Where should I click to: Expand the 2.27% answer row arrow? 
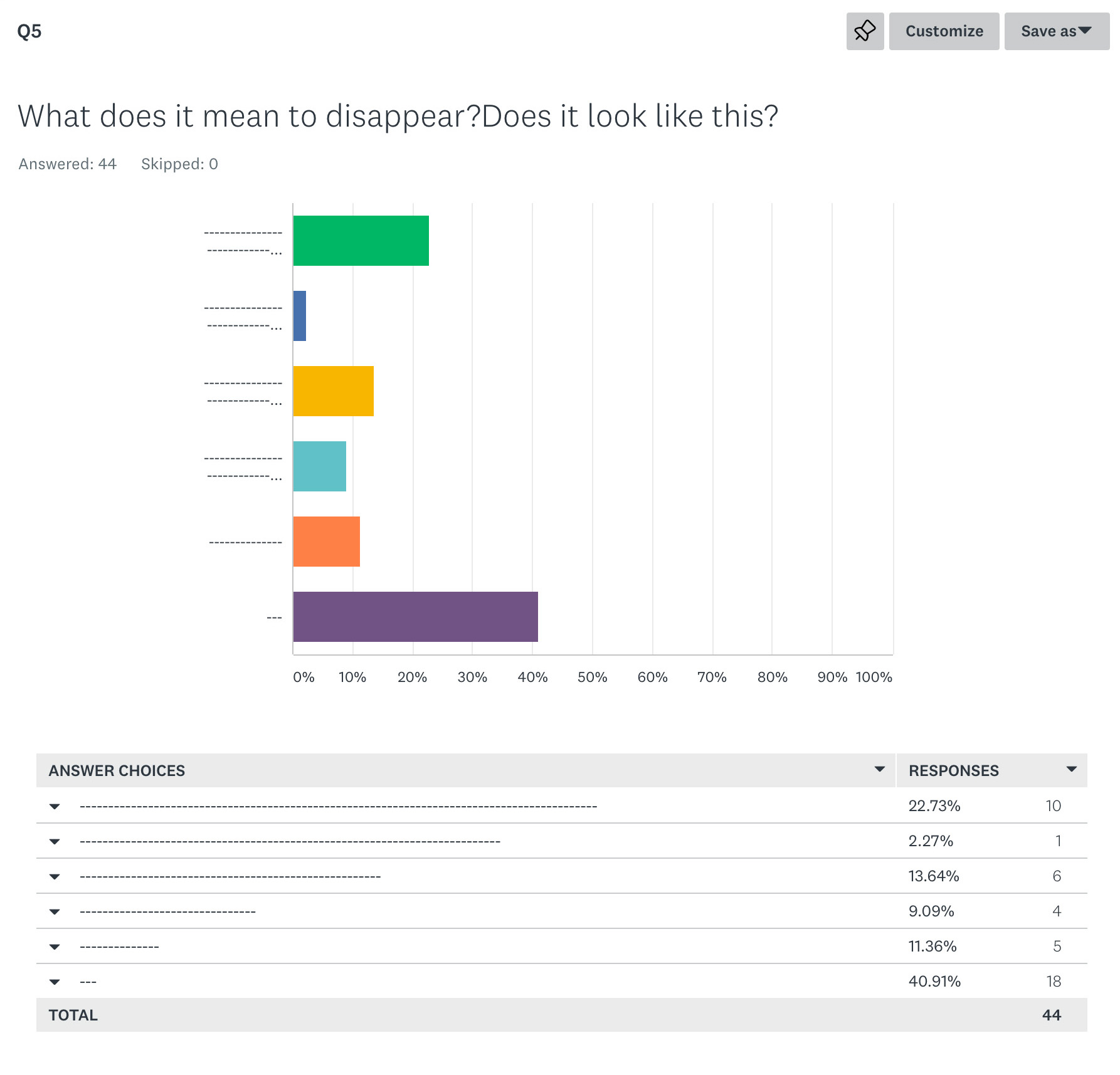[55, 842]
